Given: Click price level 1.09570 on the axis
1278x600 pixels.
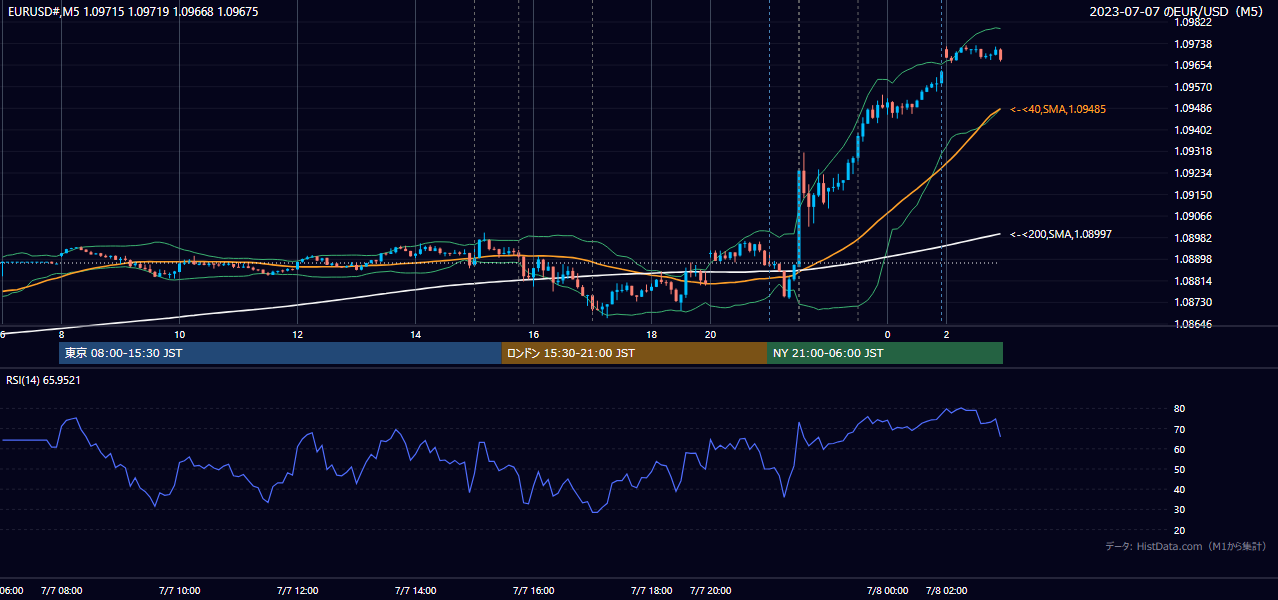Looking at the screenshot, I should tap(1193, 87).
